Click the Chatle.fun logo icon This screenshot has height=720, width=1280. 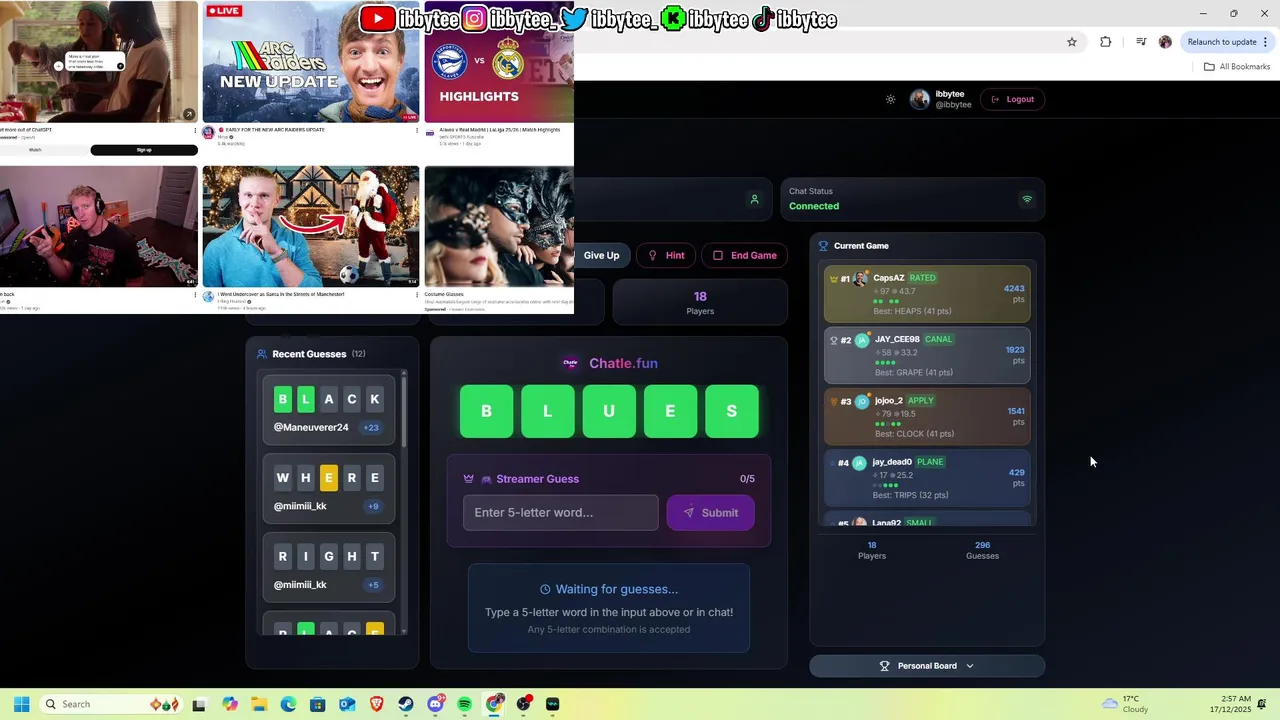tap(570, 363)
